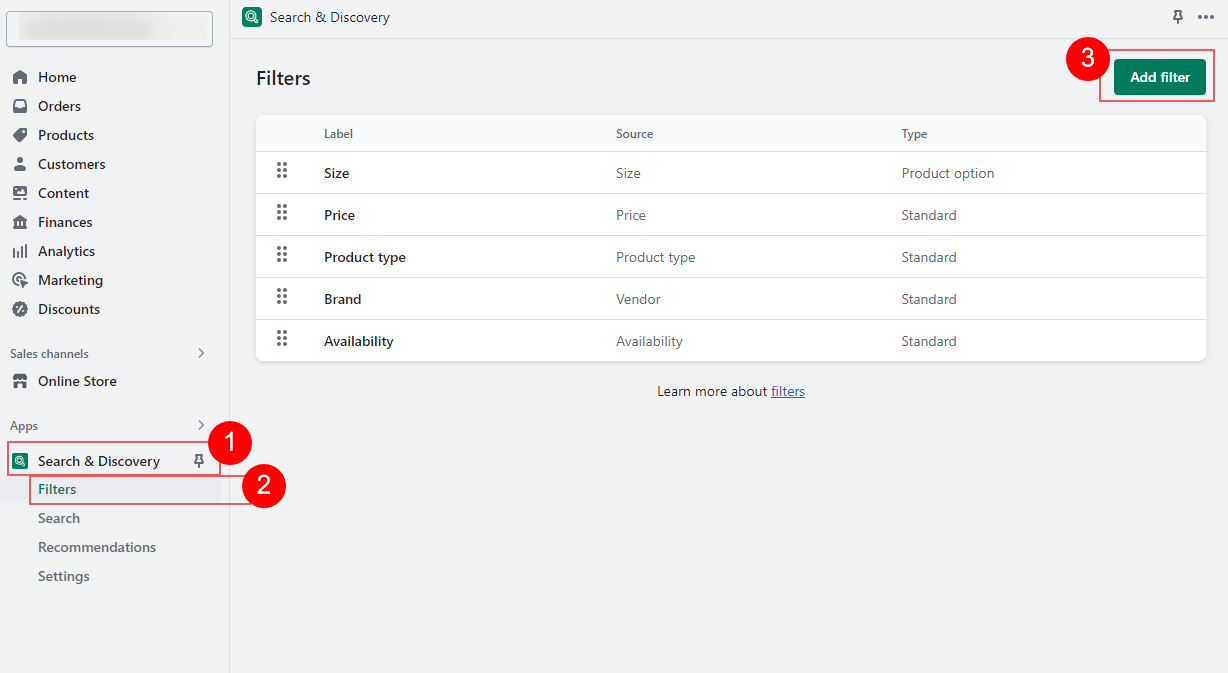This screenshot has height=673, width=1228.
Task: Open the Availability filter row
Action: (x=731, y=341)
